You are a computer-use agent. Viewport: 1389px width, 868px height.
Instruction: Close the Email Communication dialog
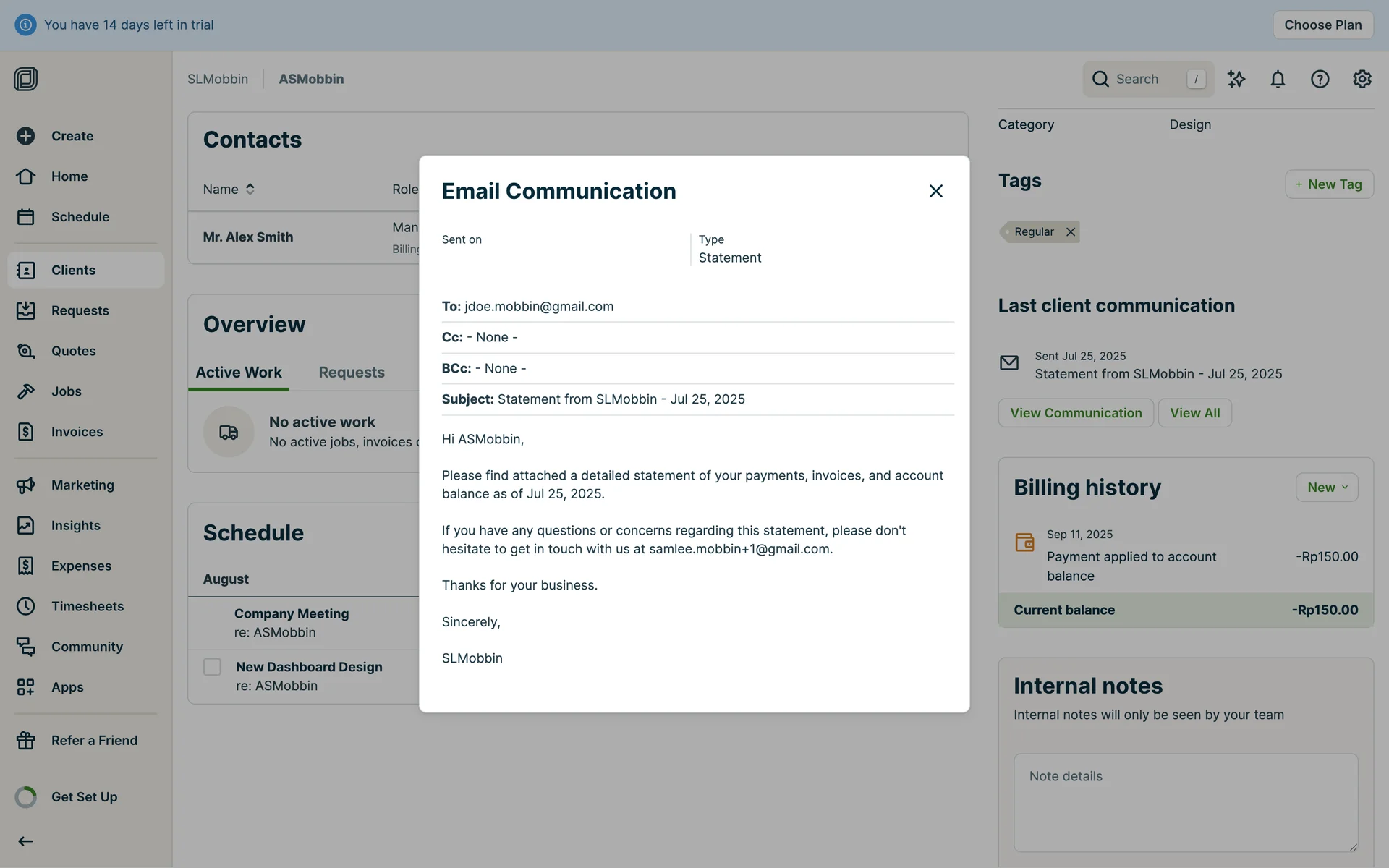pyautogui.click(x=935, y=191)
